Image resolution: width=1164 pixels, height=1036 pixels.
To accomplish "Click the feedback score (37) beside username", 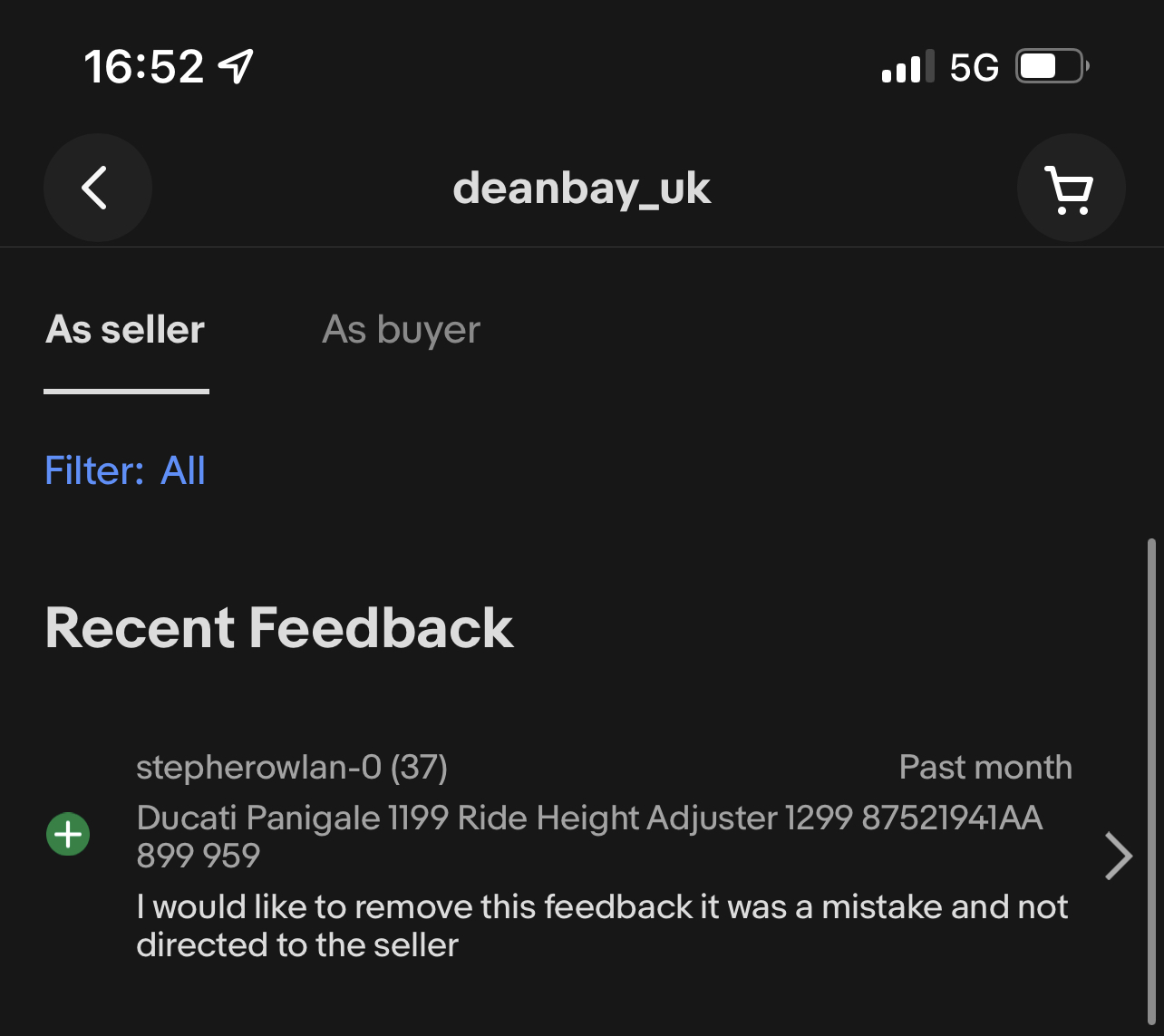I will coord(419,768).
